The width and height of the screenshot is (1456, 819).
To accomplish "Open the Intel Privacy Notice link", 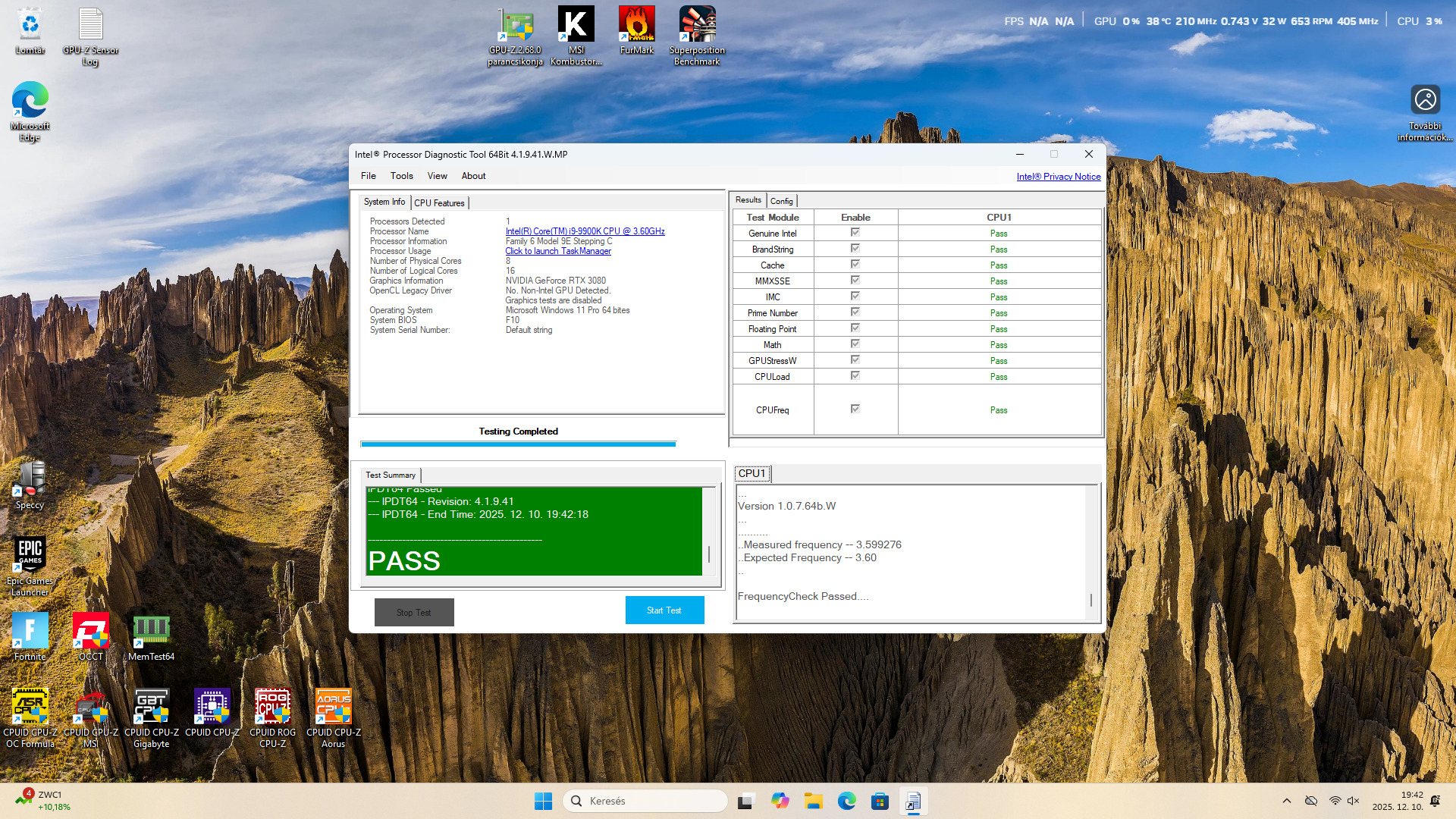I will [1058, 177].
